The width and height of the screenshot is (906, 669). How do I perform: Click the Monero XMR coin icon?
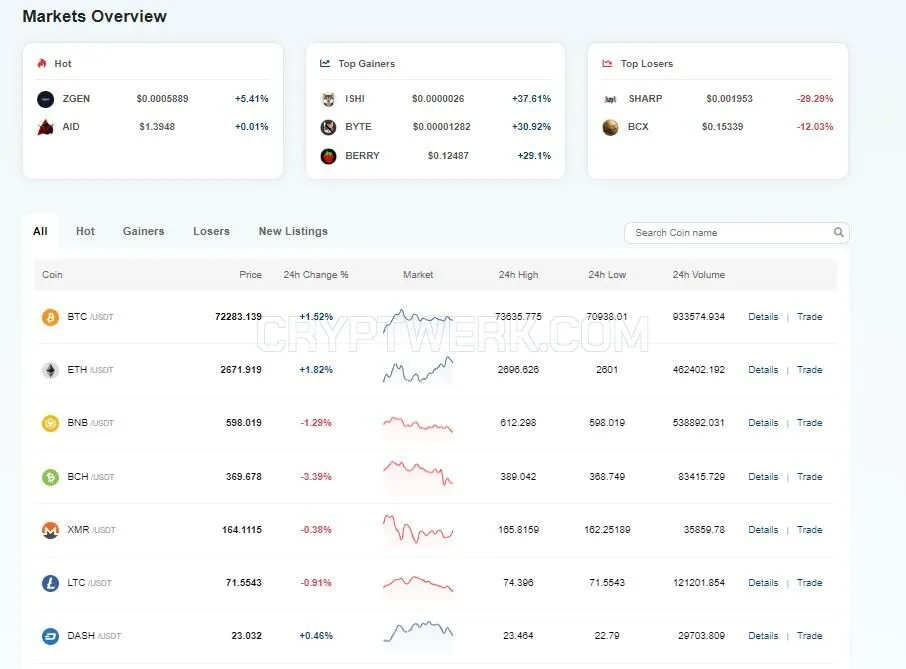tap(50, 530)
